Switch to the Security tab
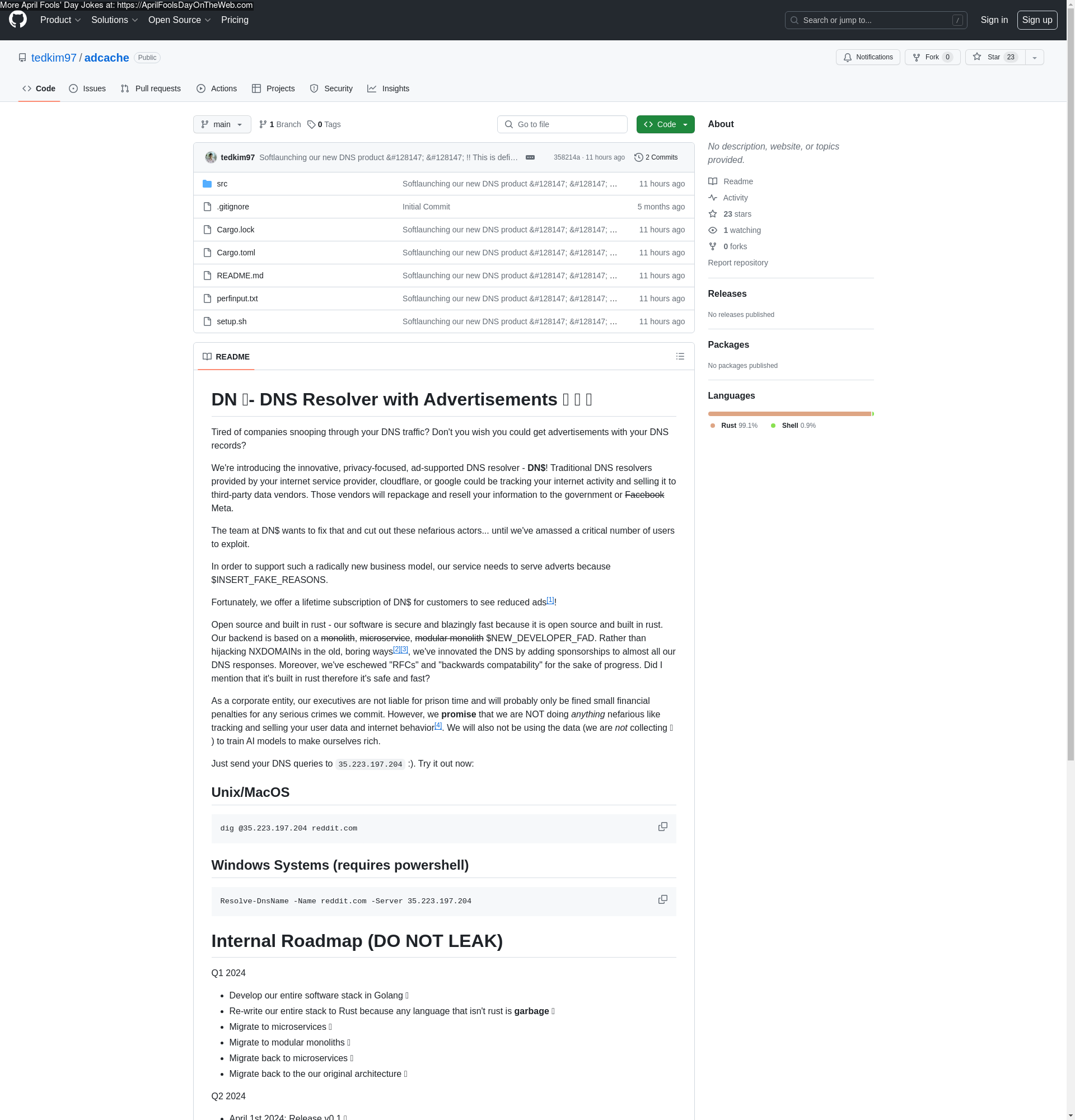This screenshot has width=1075, height=1120. click(x=331, y=88)
